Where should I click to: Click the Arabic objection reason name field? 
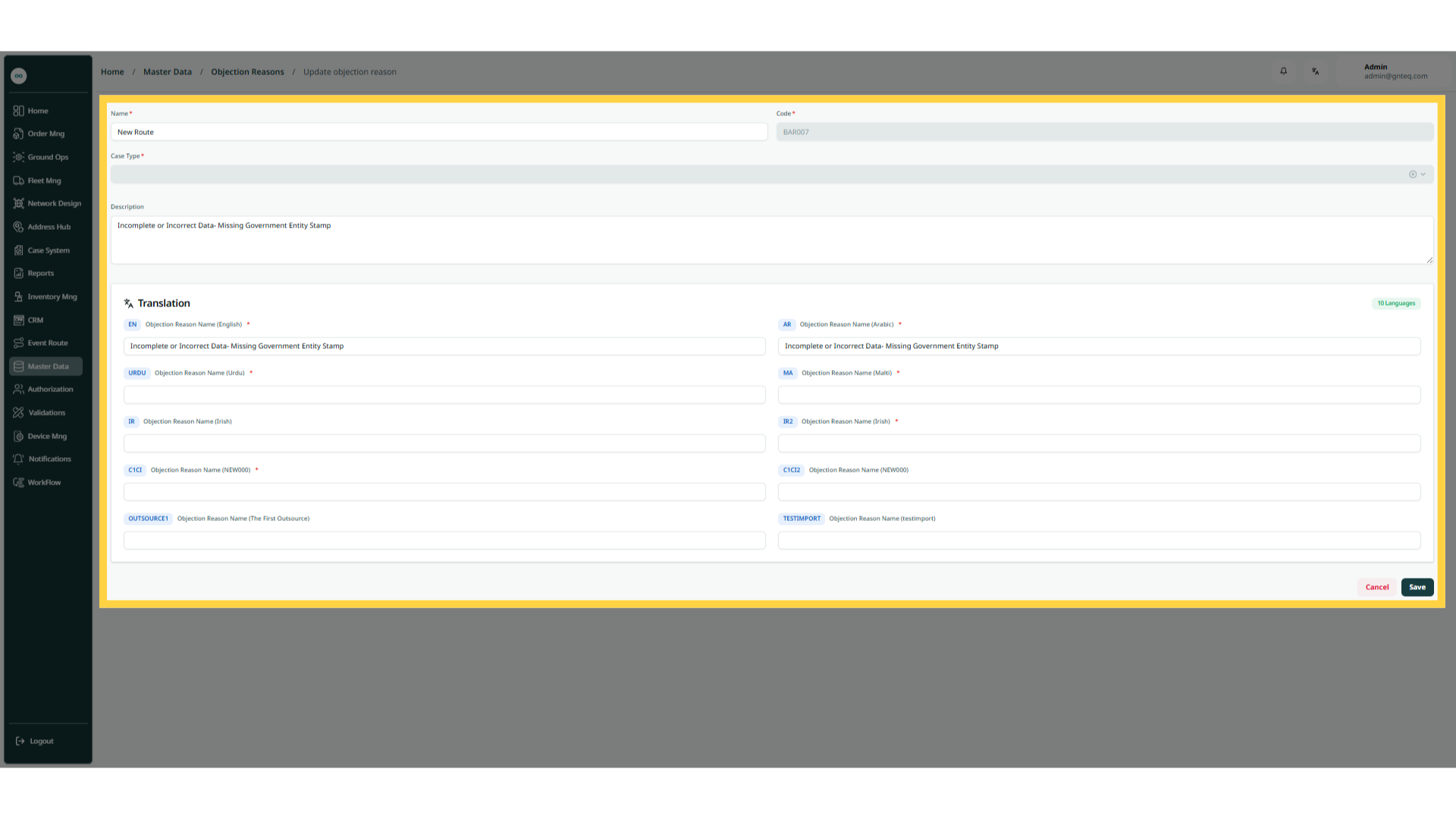pos(1100,346)
